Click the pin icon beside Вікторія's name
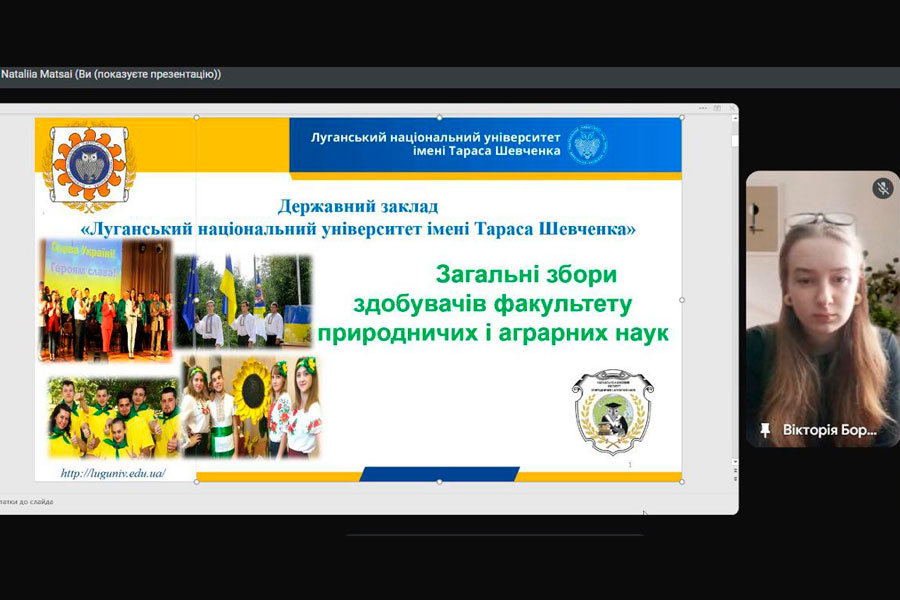The height and width of the screenshot is (600, 900). click(x=765, y=430)
